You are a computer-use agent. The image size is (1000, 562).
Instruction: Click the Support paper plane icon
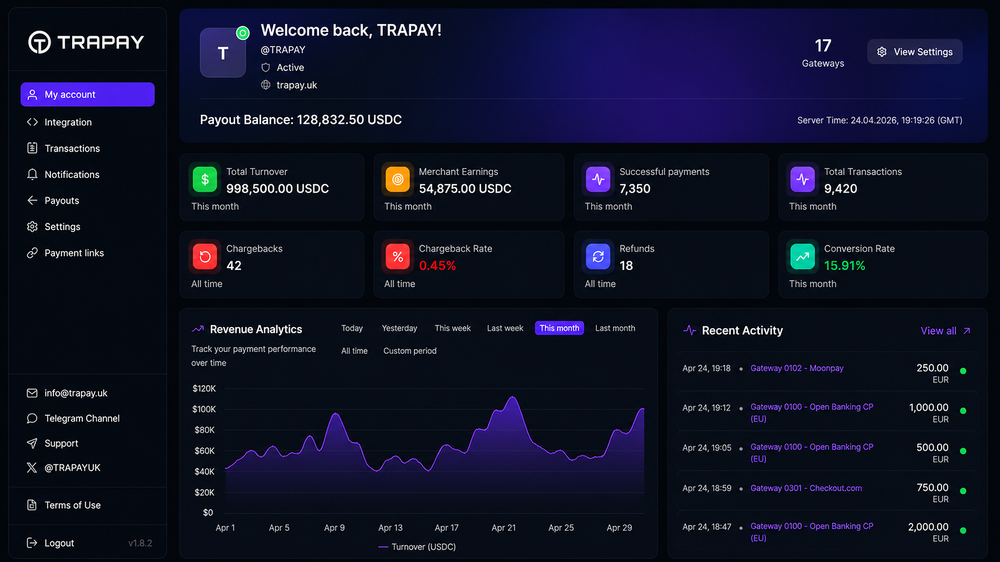pos(32,443)
